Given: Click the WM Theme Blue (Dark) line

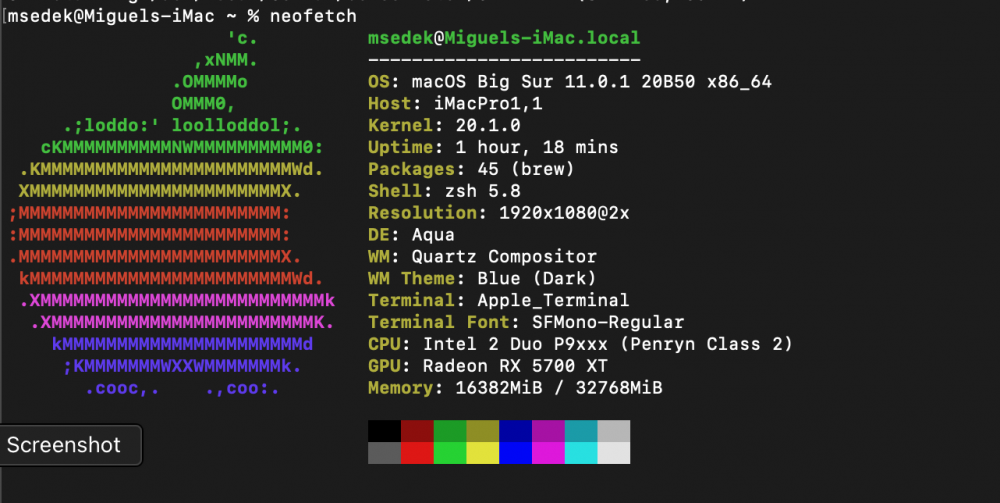Looking at the screenshot, I should [482, 279].
